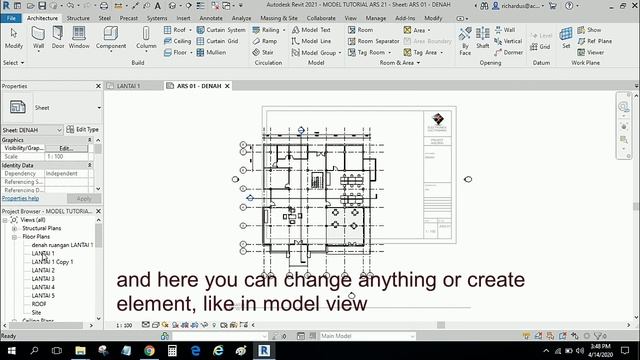This screenshot has height=360, width=640.
Task: Open the Sheet type selector dropdown
Action: 99,108
